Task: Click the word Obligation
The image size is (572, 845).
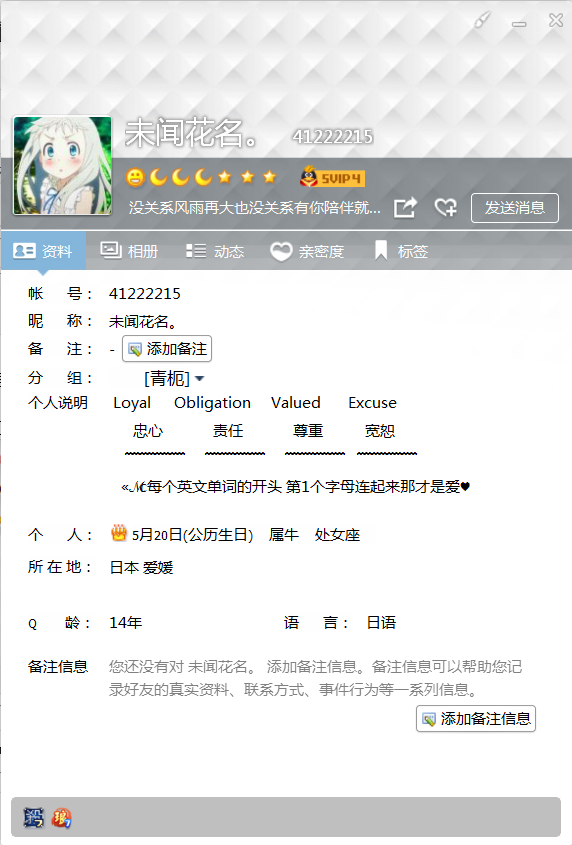Action: pos(212,403)
